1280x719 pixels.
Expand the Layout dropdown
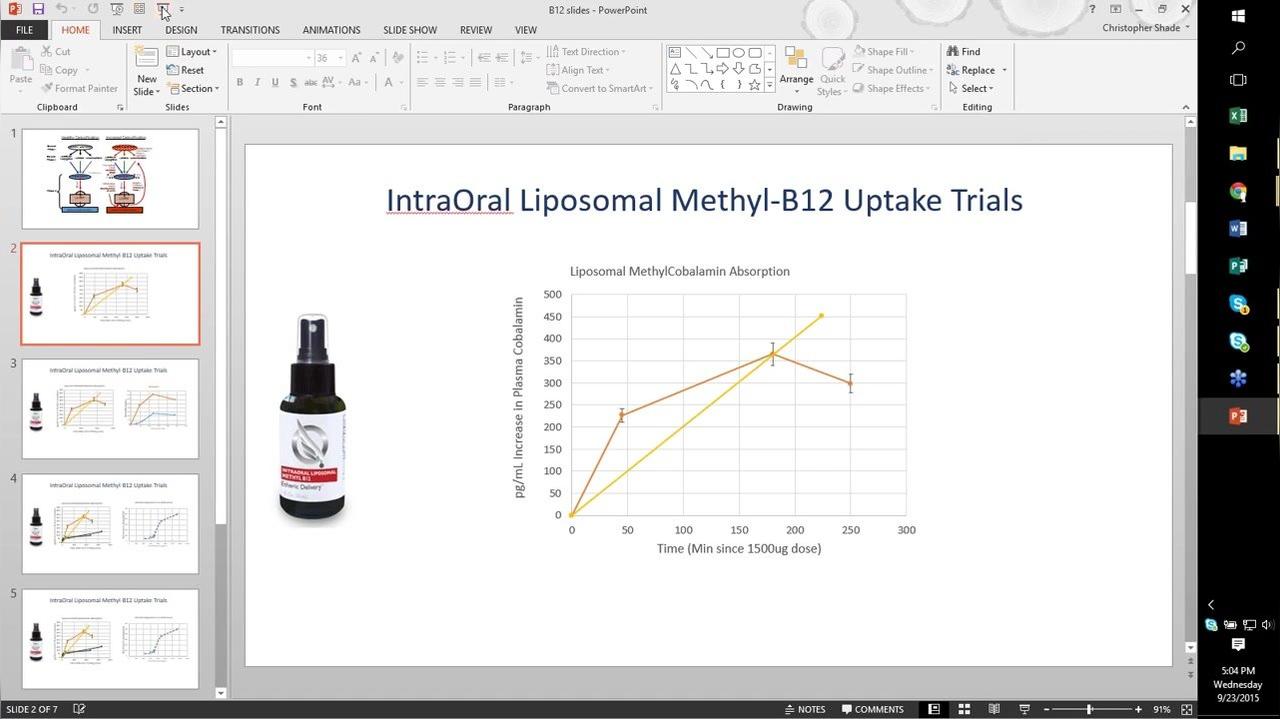[191, 52]
